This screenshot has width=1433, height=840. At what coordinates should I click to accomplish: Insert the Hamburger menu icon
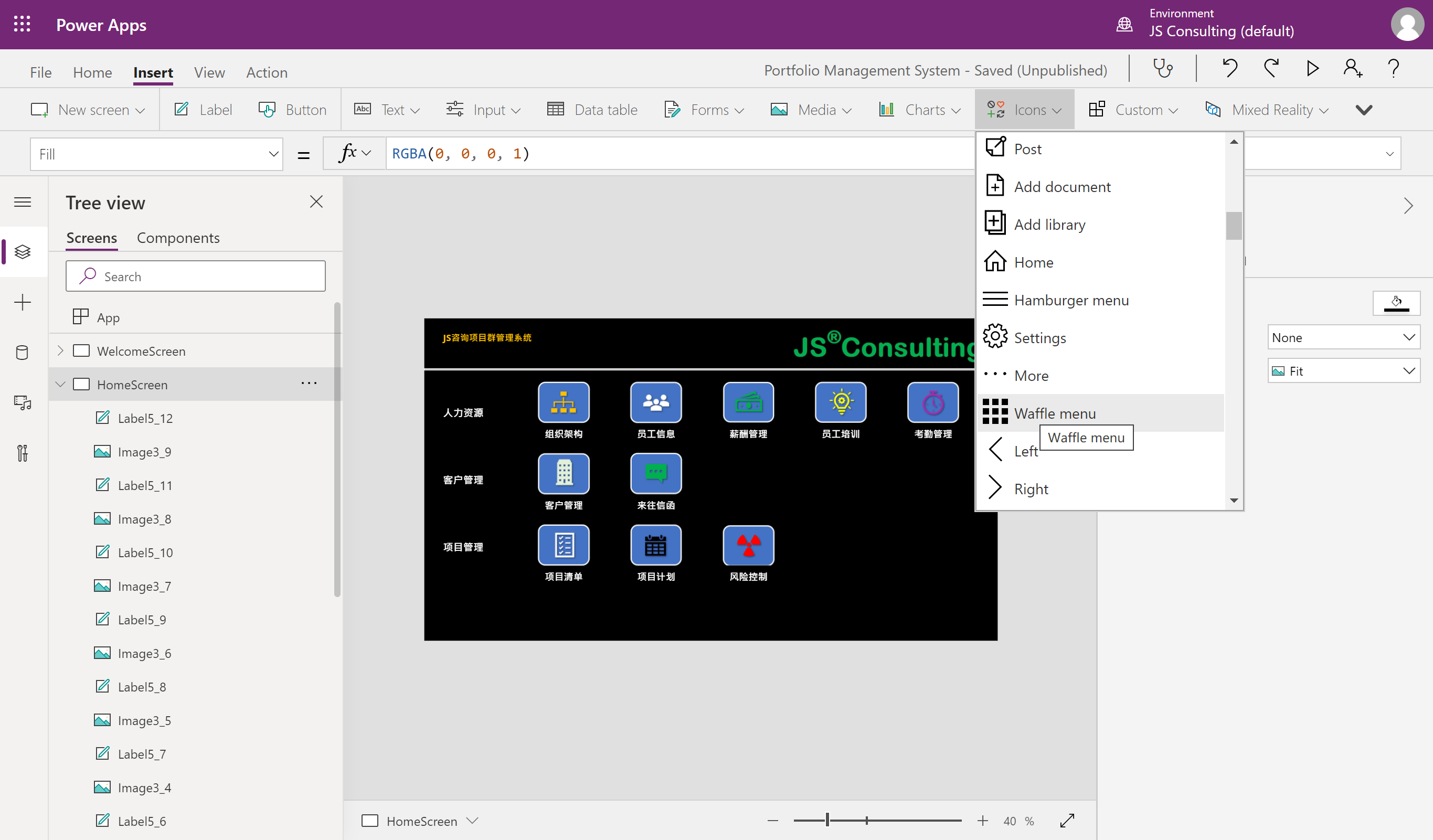pos(1071,300)
